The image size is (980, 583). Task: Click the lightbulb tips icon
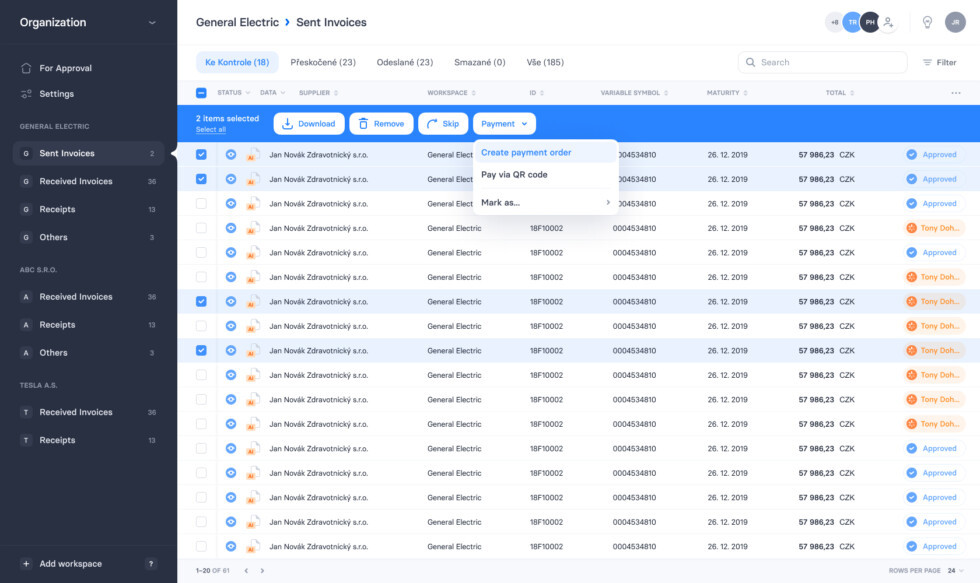pos(927,22)
